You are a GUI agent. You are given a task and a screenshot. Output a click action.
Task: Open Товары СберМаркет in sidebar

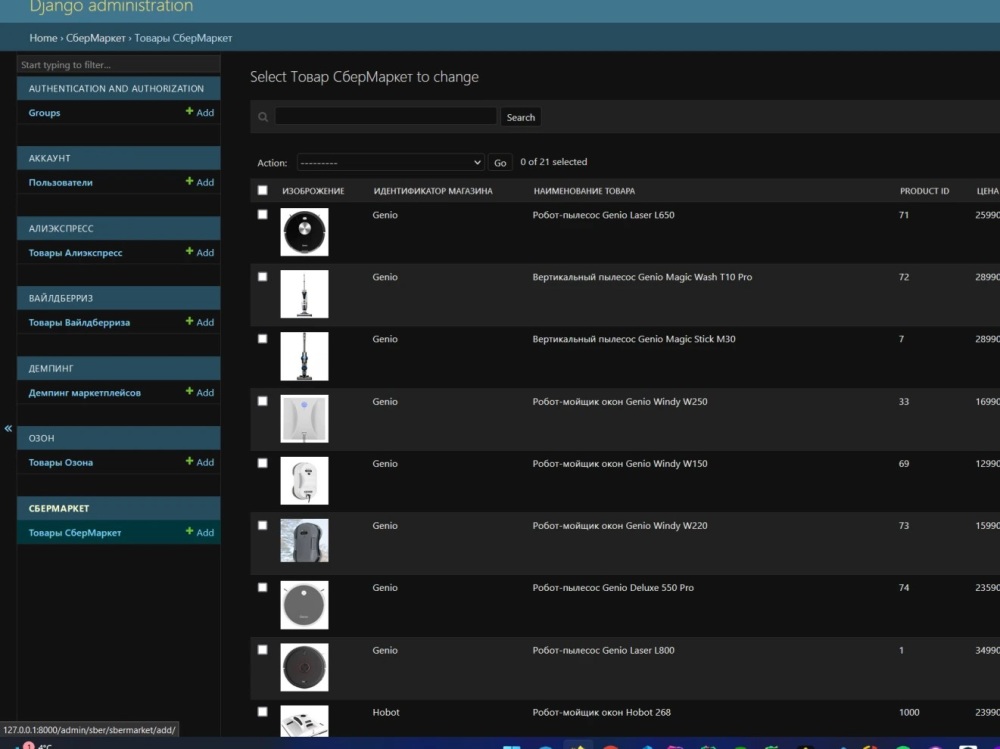tap(75, 533)
